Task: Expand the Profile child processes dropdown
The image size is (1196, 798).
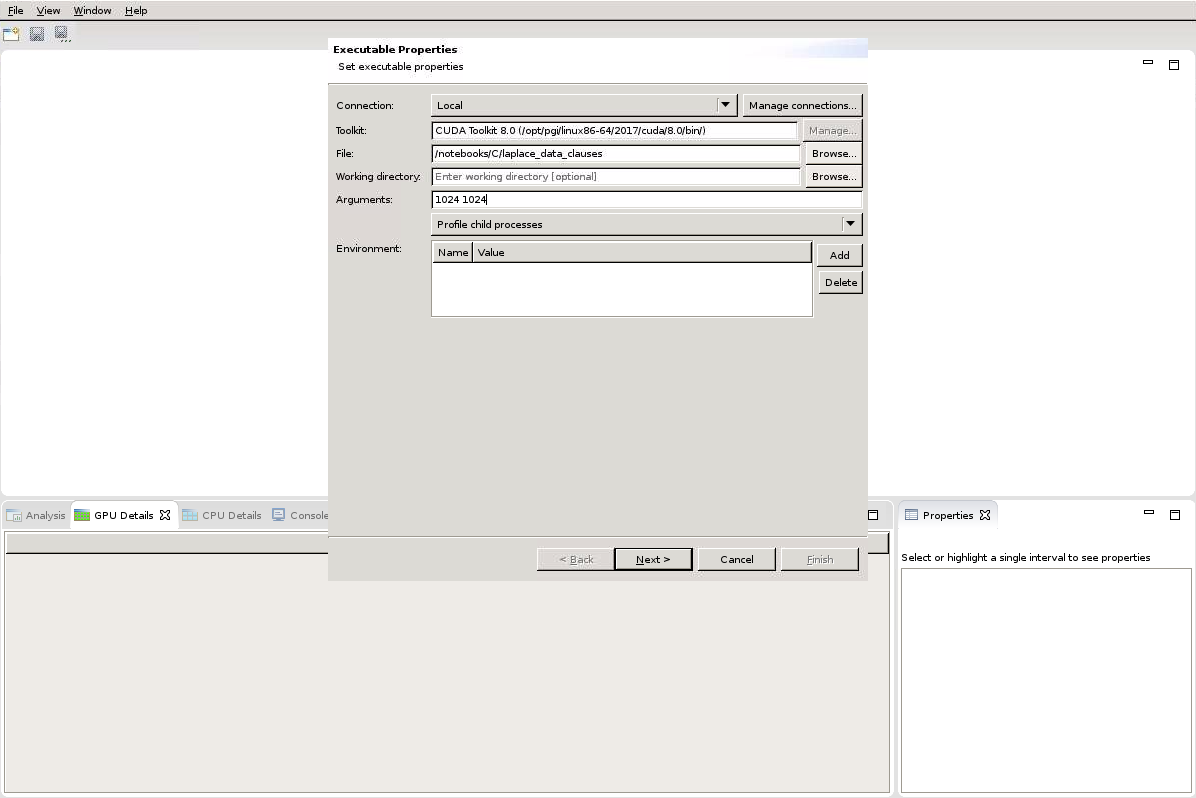Action: pos(850,224)
